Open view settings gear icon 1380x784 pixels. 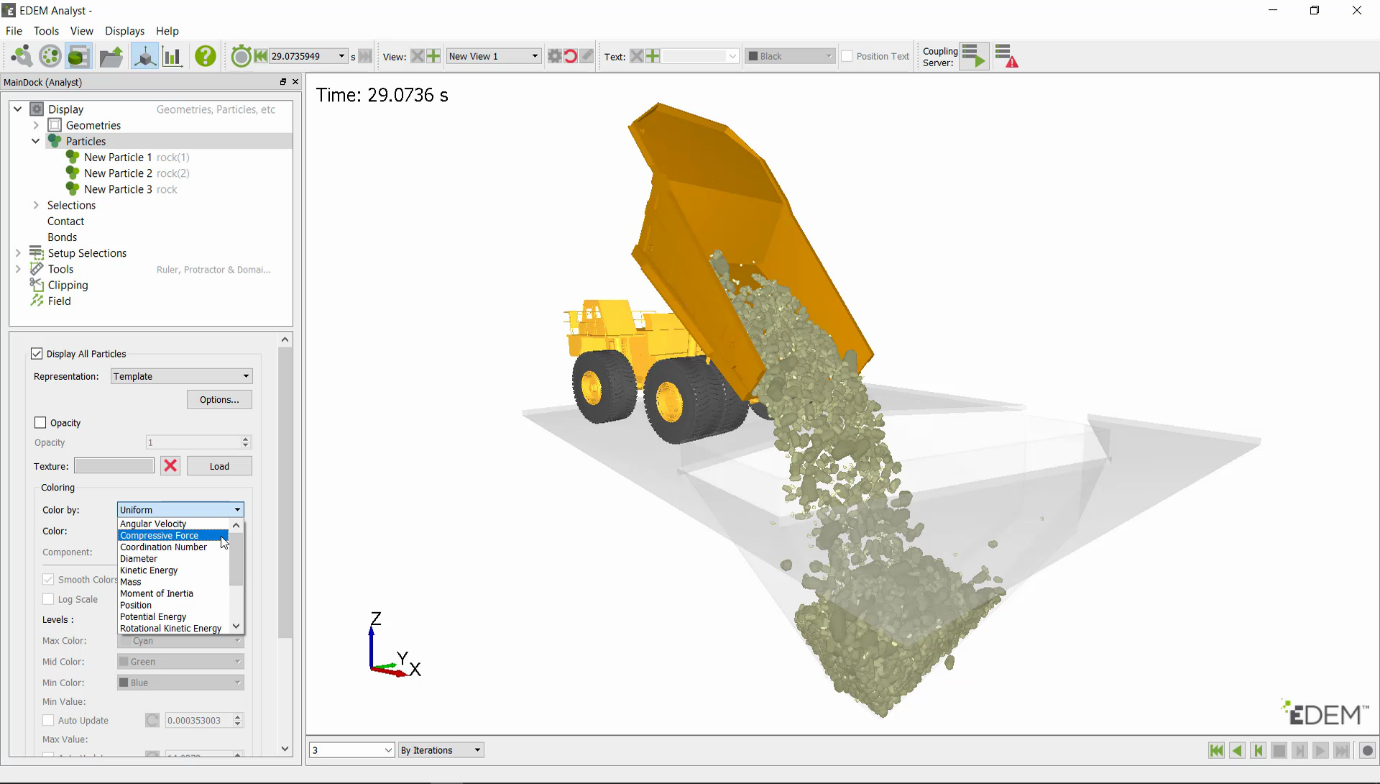tap(555, 56)
